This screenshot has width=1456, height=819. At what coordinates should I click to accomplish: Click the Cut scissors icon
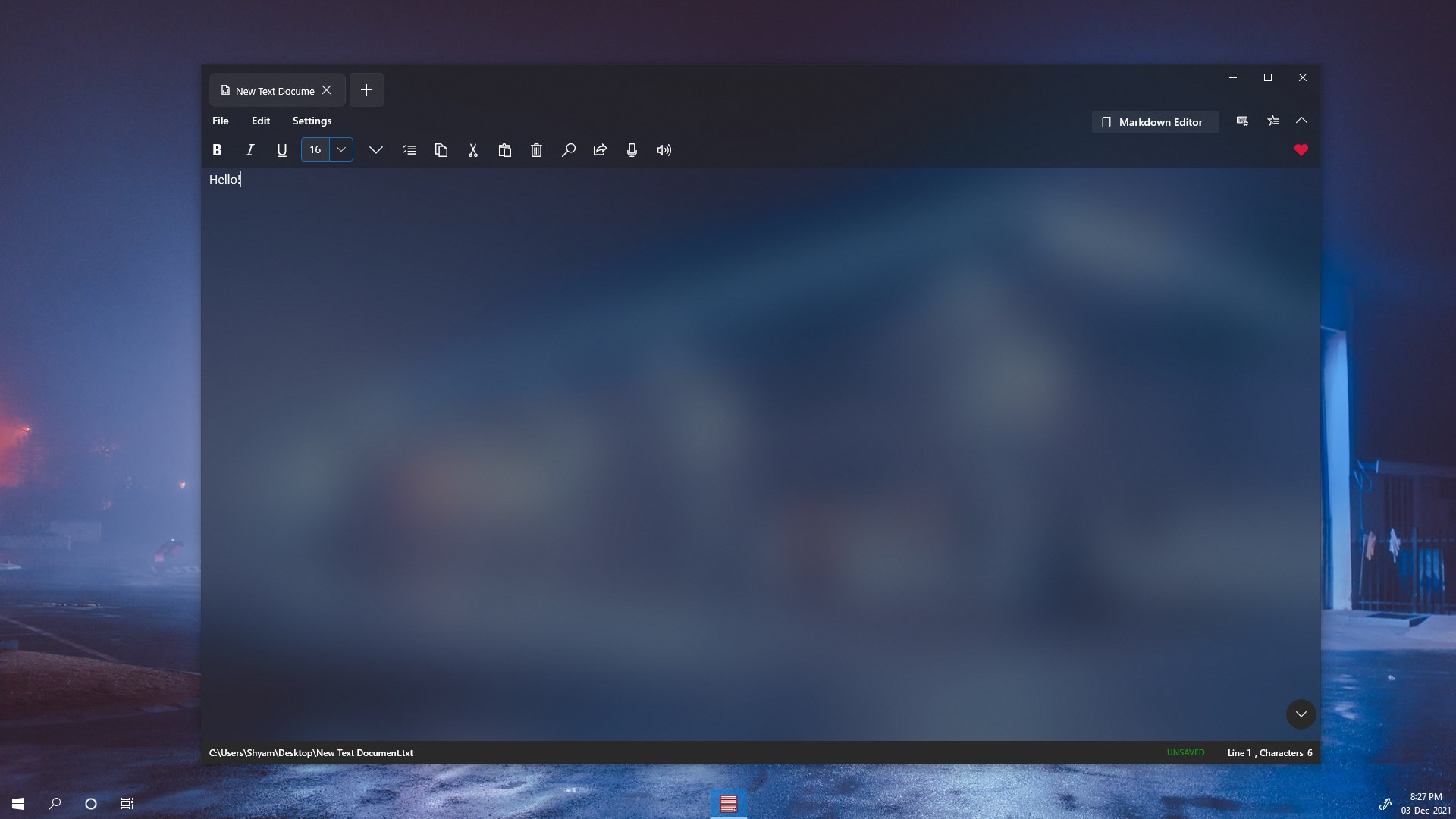(473, 150)
